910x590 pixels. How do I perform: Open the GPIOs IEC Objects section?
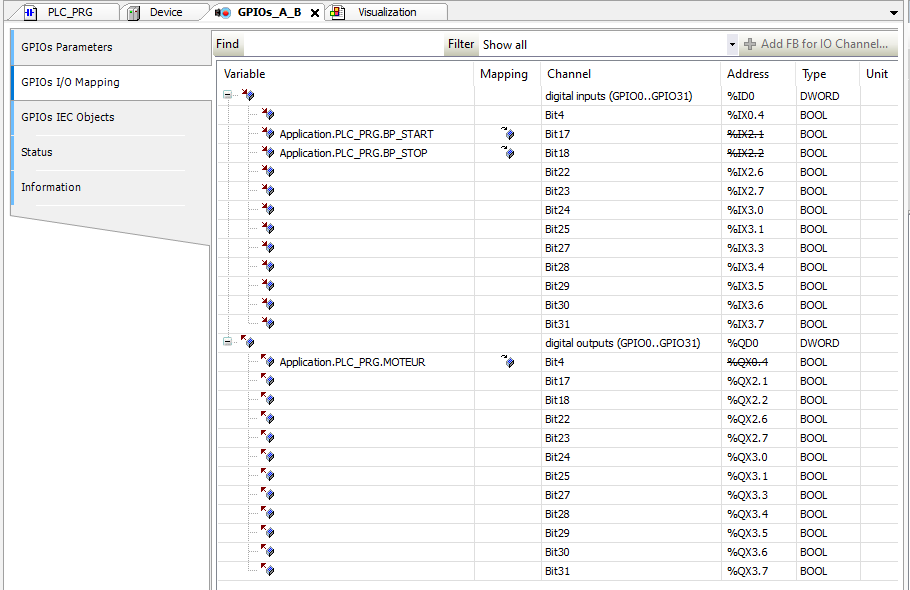click(x=68, y=116)
